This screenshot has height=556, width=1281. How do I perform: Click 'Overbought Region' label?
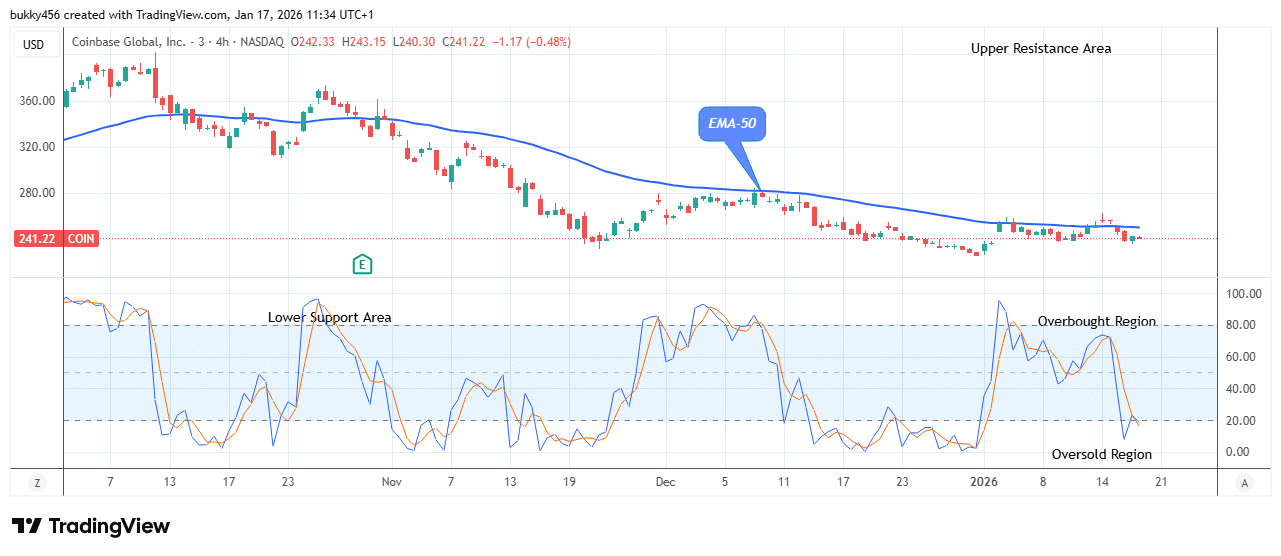(1097, 321)
